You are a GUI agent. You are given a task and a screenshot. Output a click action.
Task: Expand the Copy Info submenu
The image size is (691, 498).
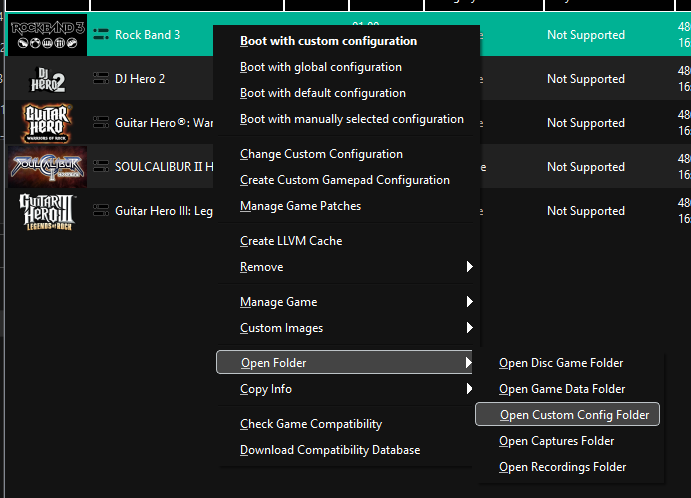pyautogui.click(x=344, y=389)
